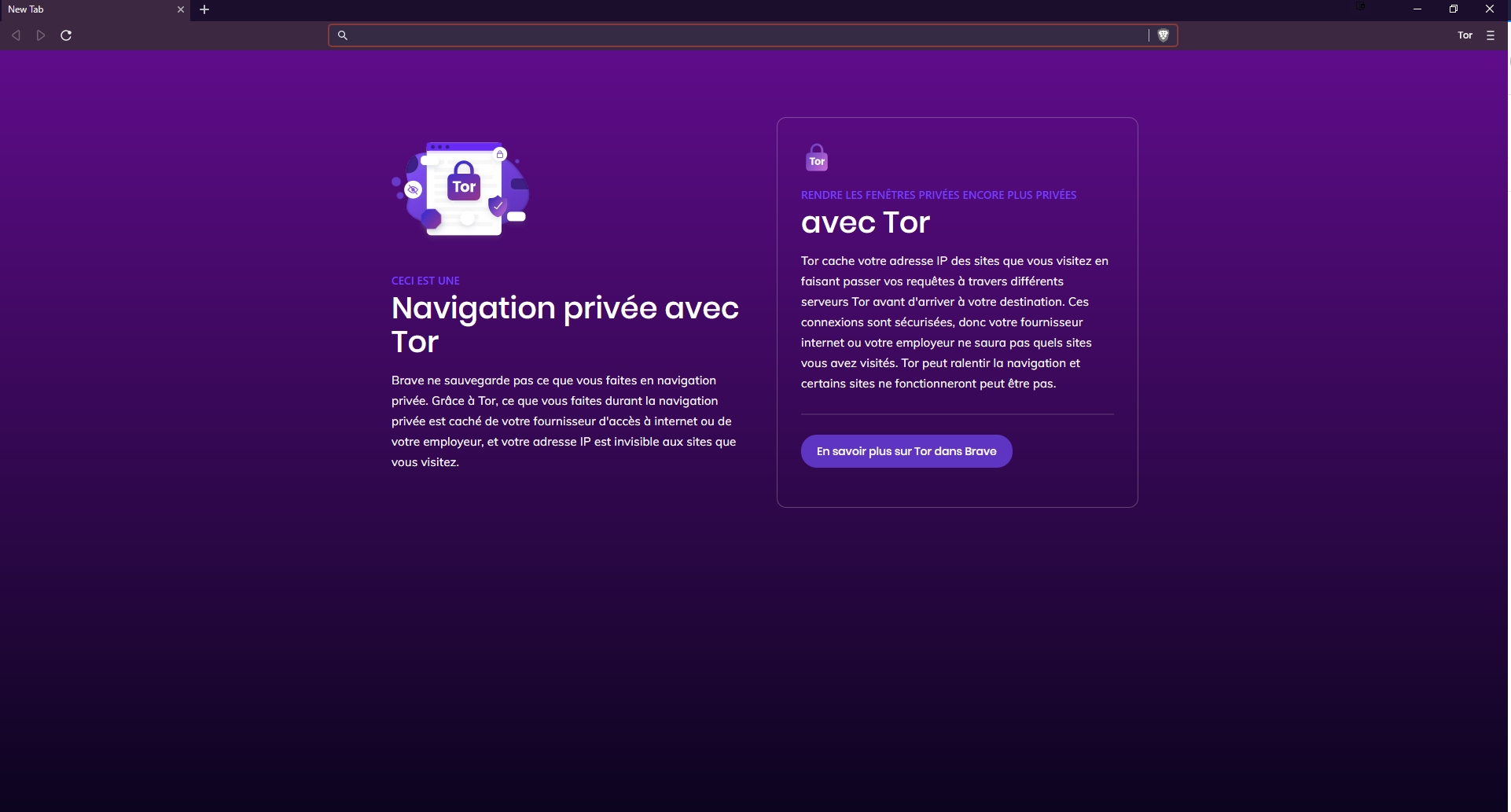
Task: Select the New Tab tab
Action: pos(86,9)
